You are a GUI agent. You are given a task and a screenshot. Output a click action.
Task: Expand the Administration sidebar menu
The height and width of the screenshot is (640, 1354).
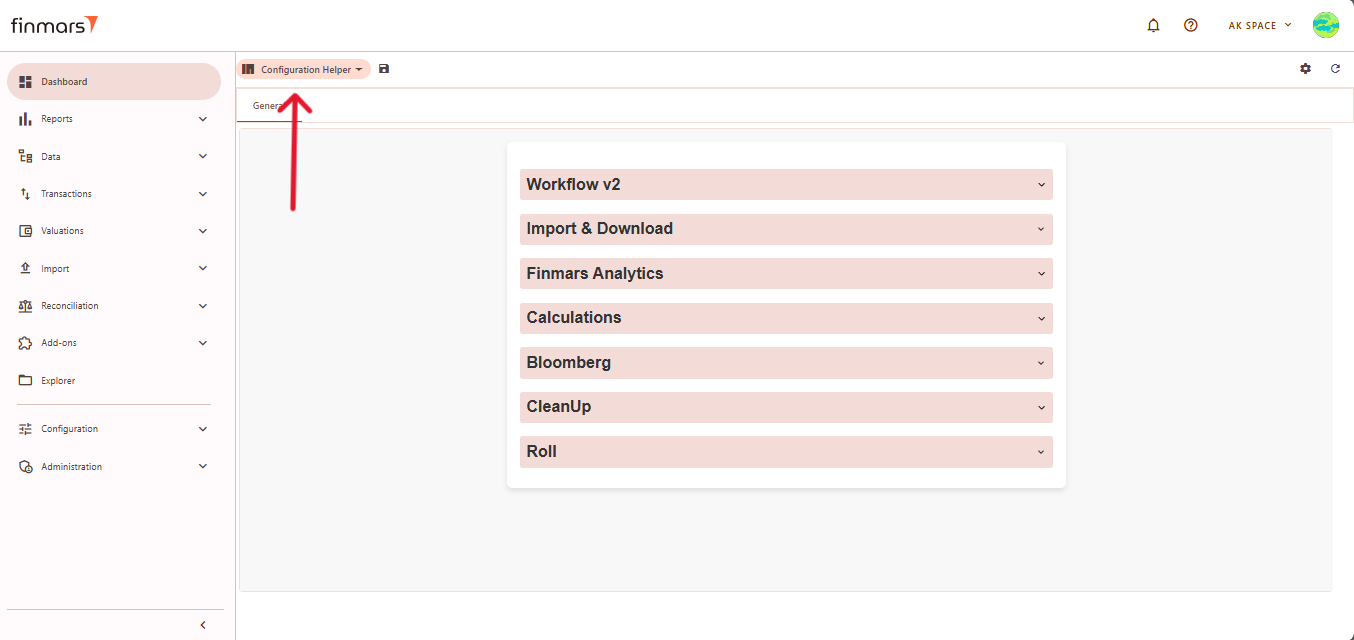point(114,467)
